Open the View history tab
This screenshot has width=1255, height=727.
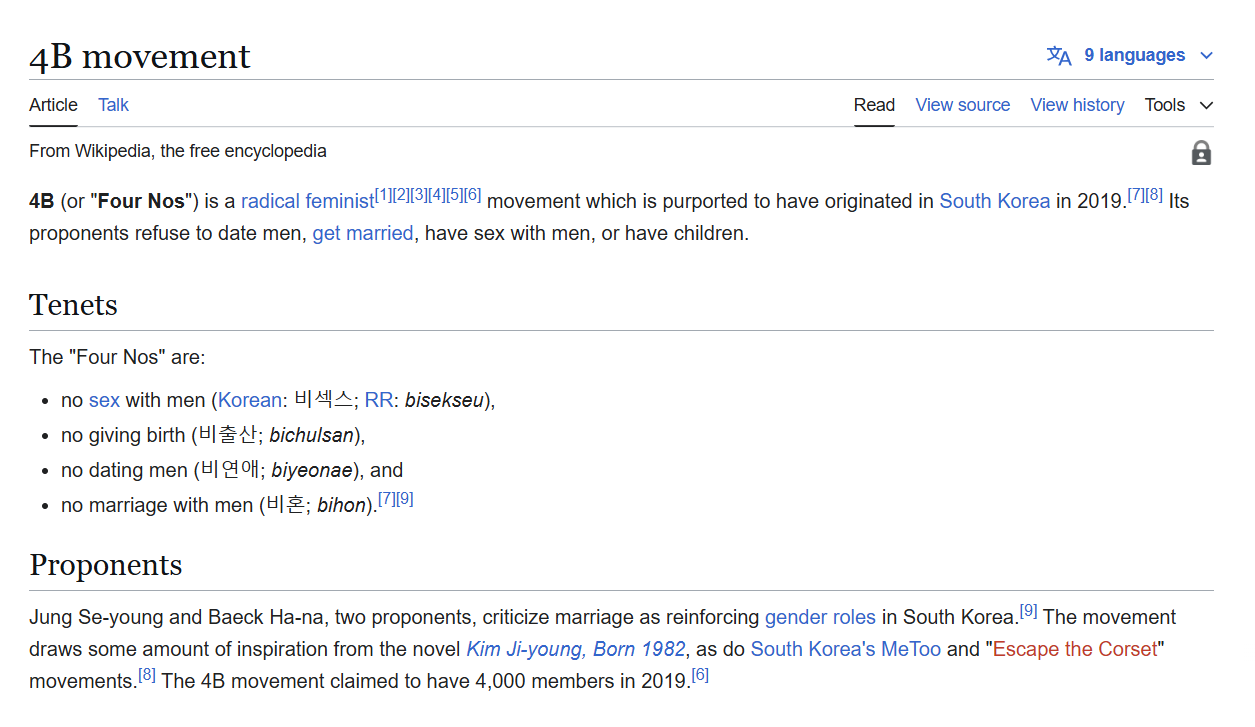tap(1077, 105)
